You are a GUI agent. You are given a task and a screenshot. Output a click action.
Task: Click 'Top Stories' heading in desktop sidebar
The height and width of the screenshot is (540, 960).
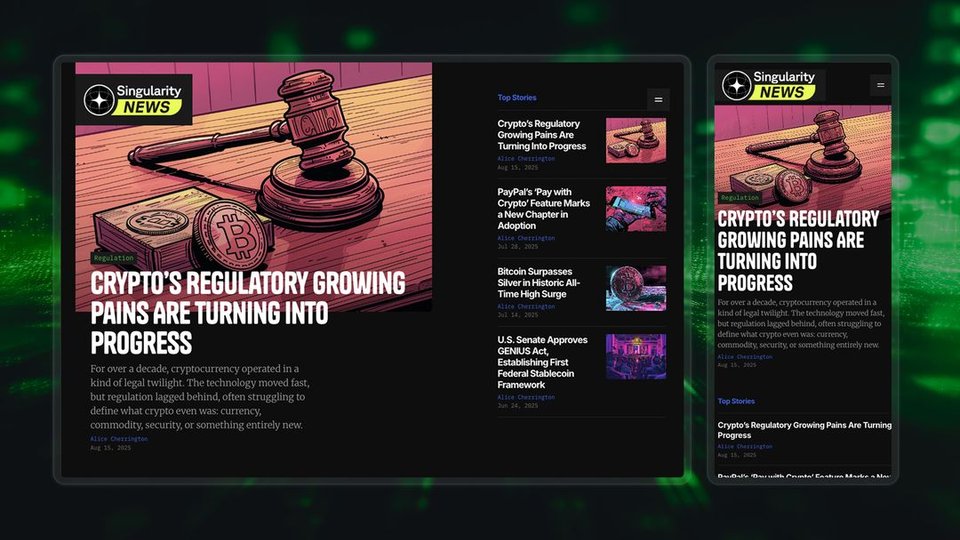[x=517, y=97]
